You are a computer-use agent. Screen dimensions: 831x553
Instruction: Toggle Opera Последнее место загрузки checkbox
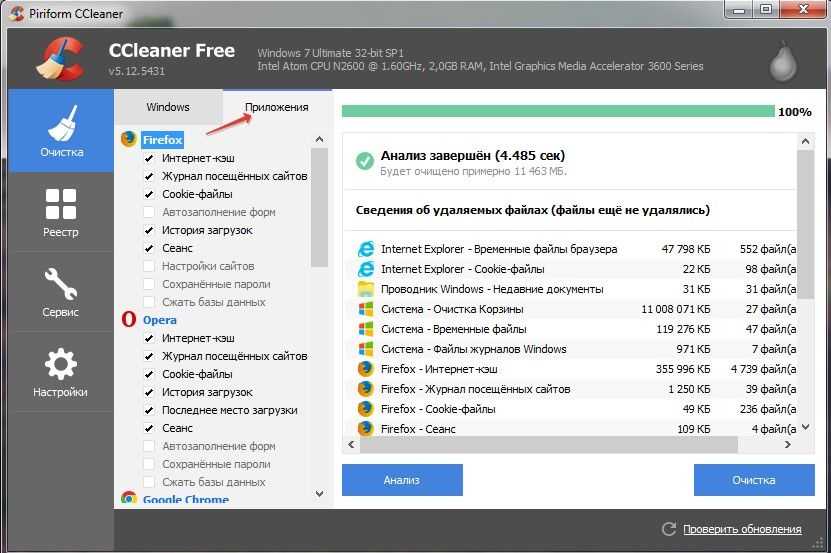tap(149, 410)
